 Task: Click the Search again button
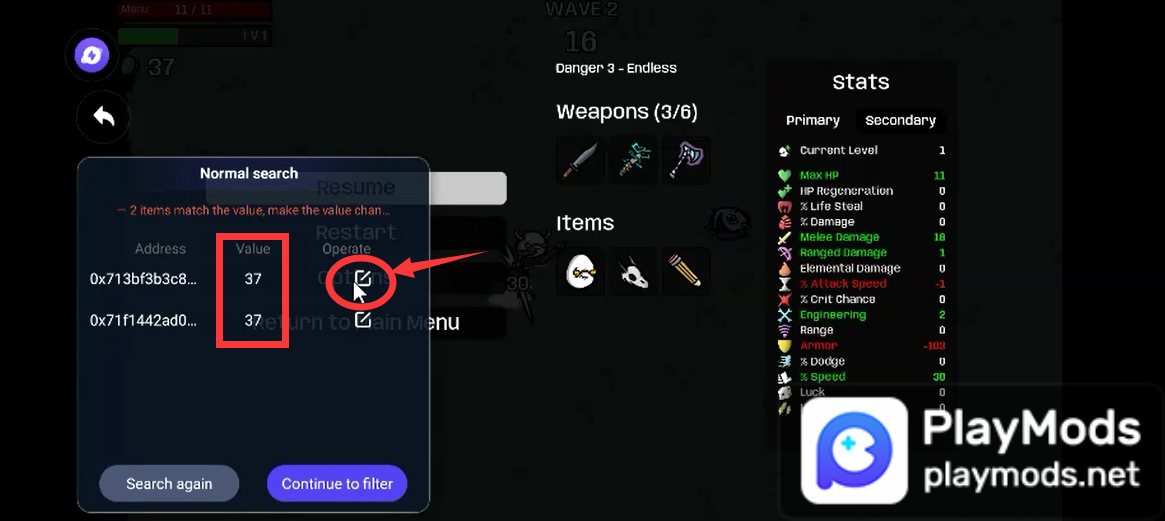tap(169, 484)
